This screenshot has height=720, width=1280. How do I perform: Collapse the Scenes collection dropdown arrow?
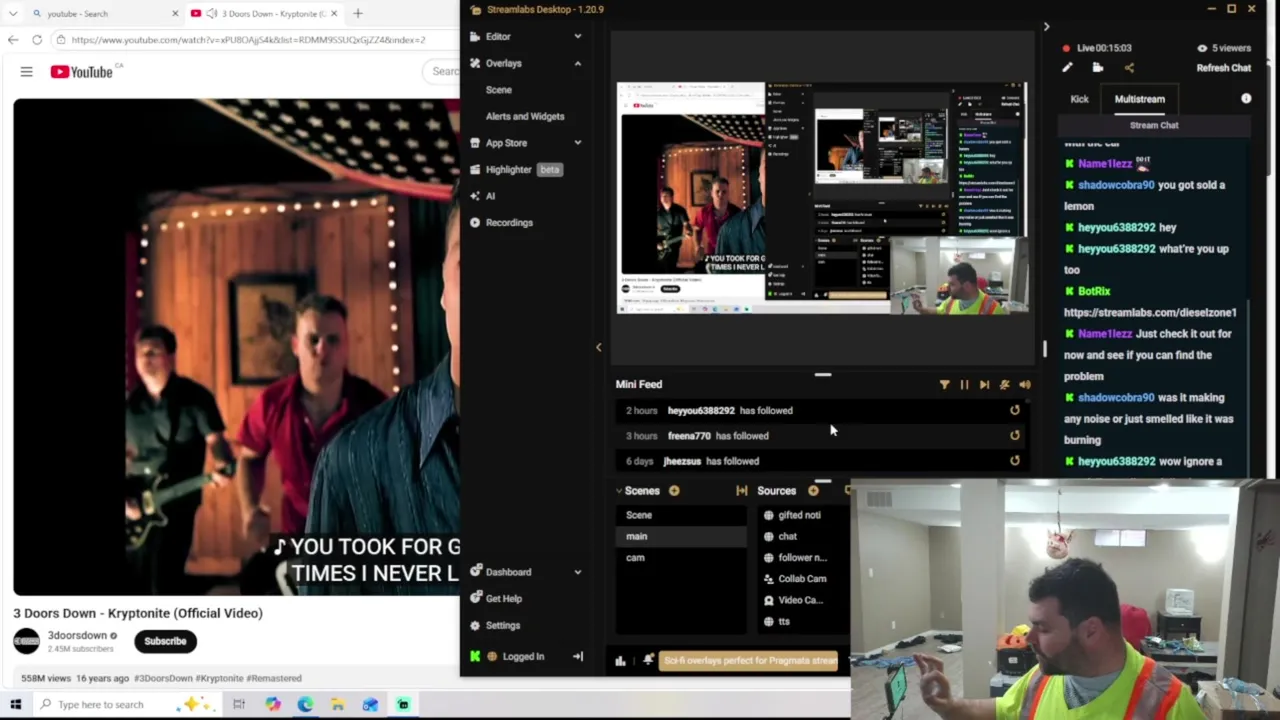618,491
